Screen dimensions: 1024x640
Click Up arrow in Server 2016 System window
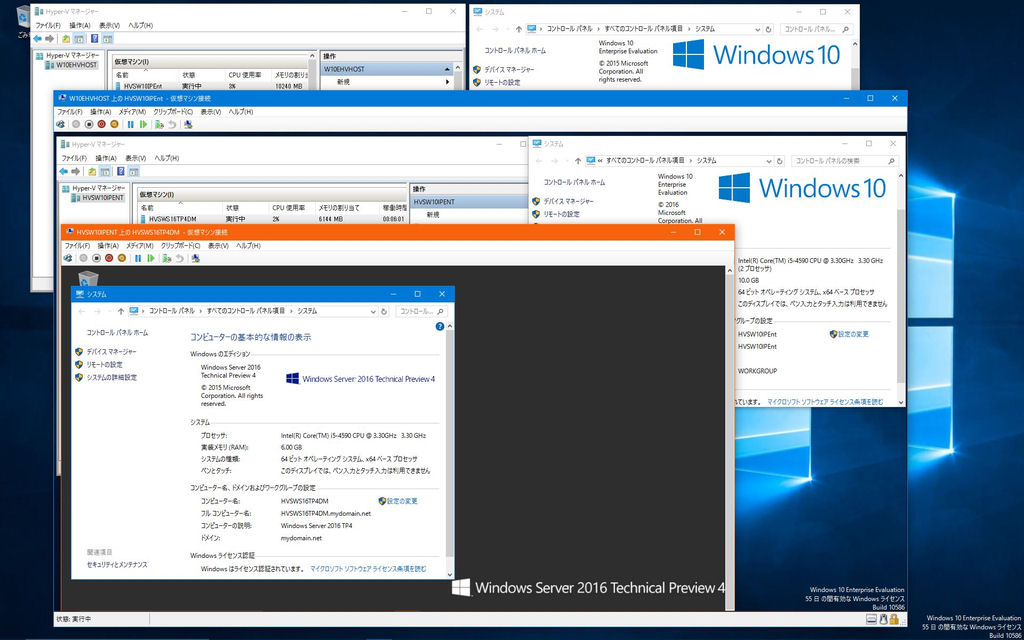click(x=120, y=312)
